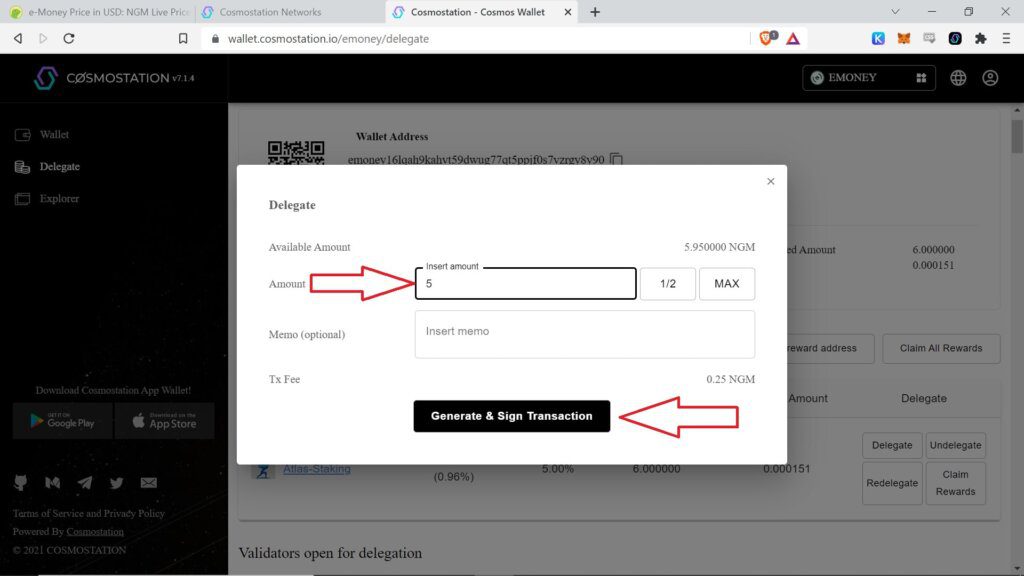This screenshot has width=1024, height=576.
Task: Open the Keplr extension icon
Action: (x=878, y=39)
